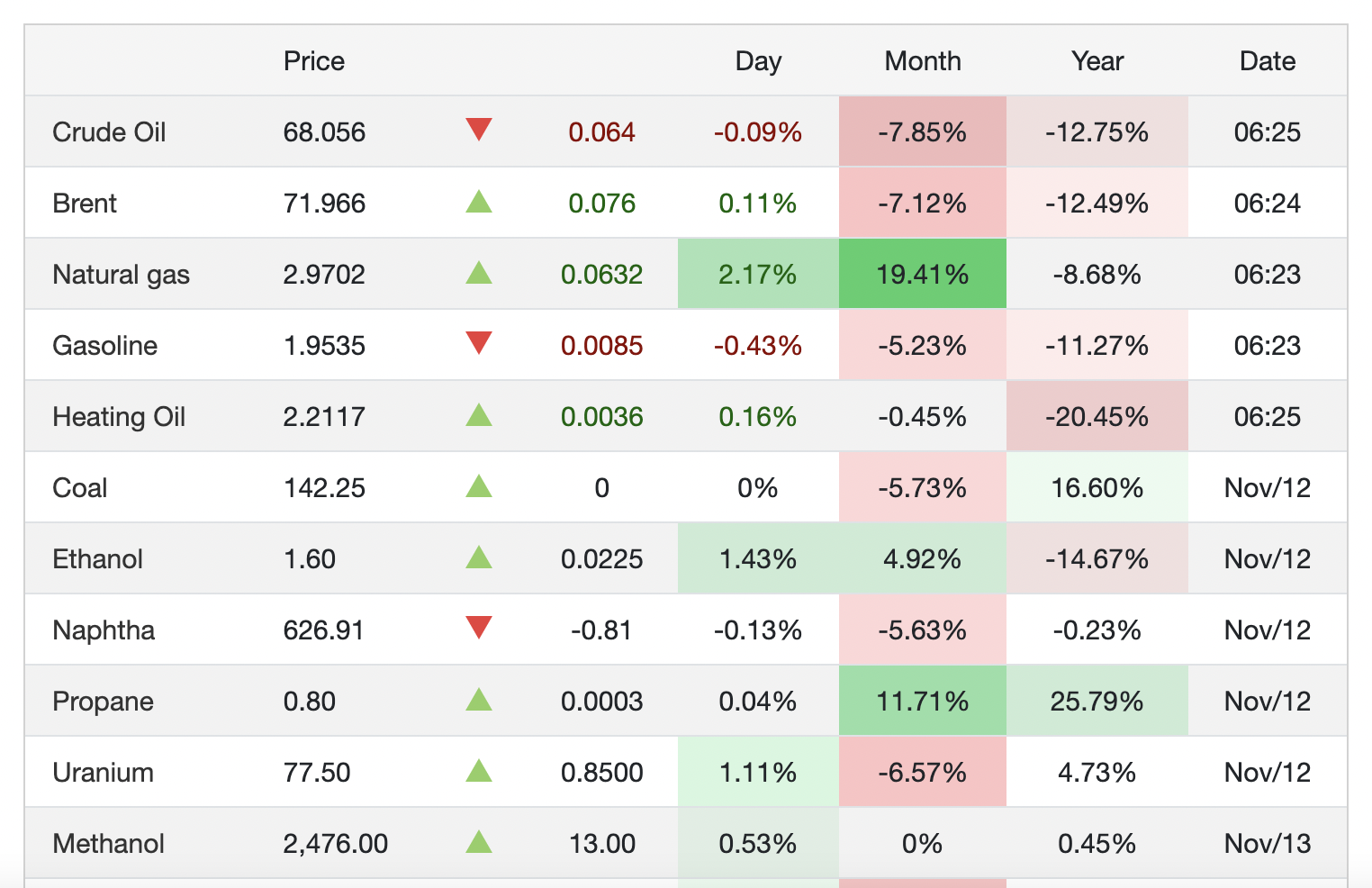Click Natural gas month change 19.41%
Viewport: 1372px width, 888px height.
923,275
